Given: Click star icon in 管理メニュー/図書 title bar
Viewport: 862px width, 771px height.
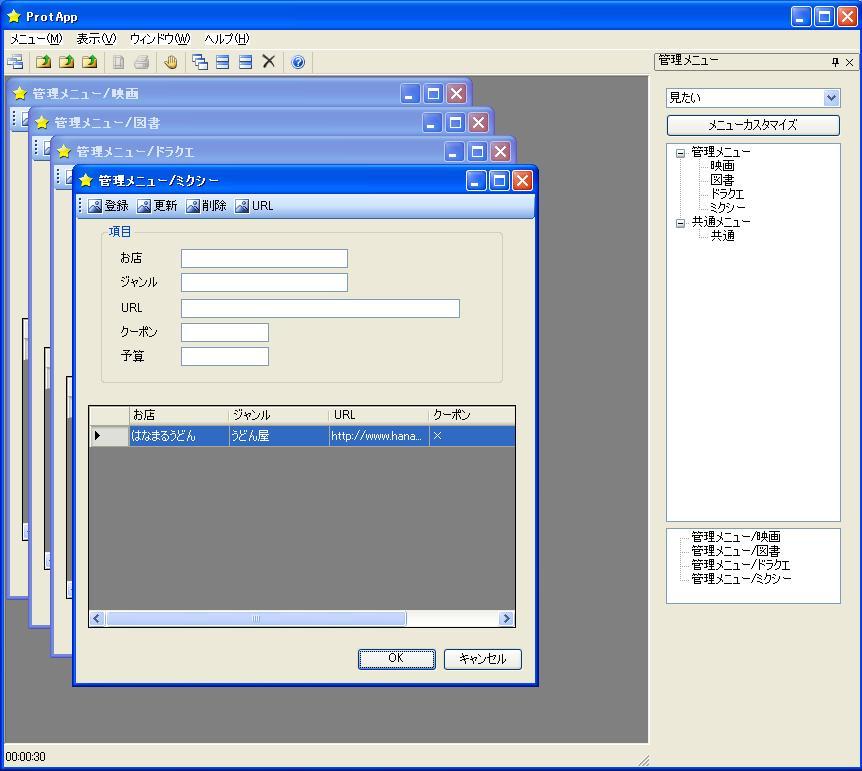Looking at the screenshot, I should pos(42,123).
